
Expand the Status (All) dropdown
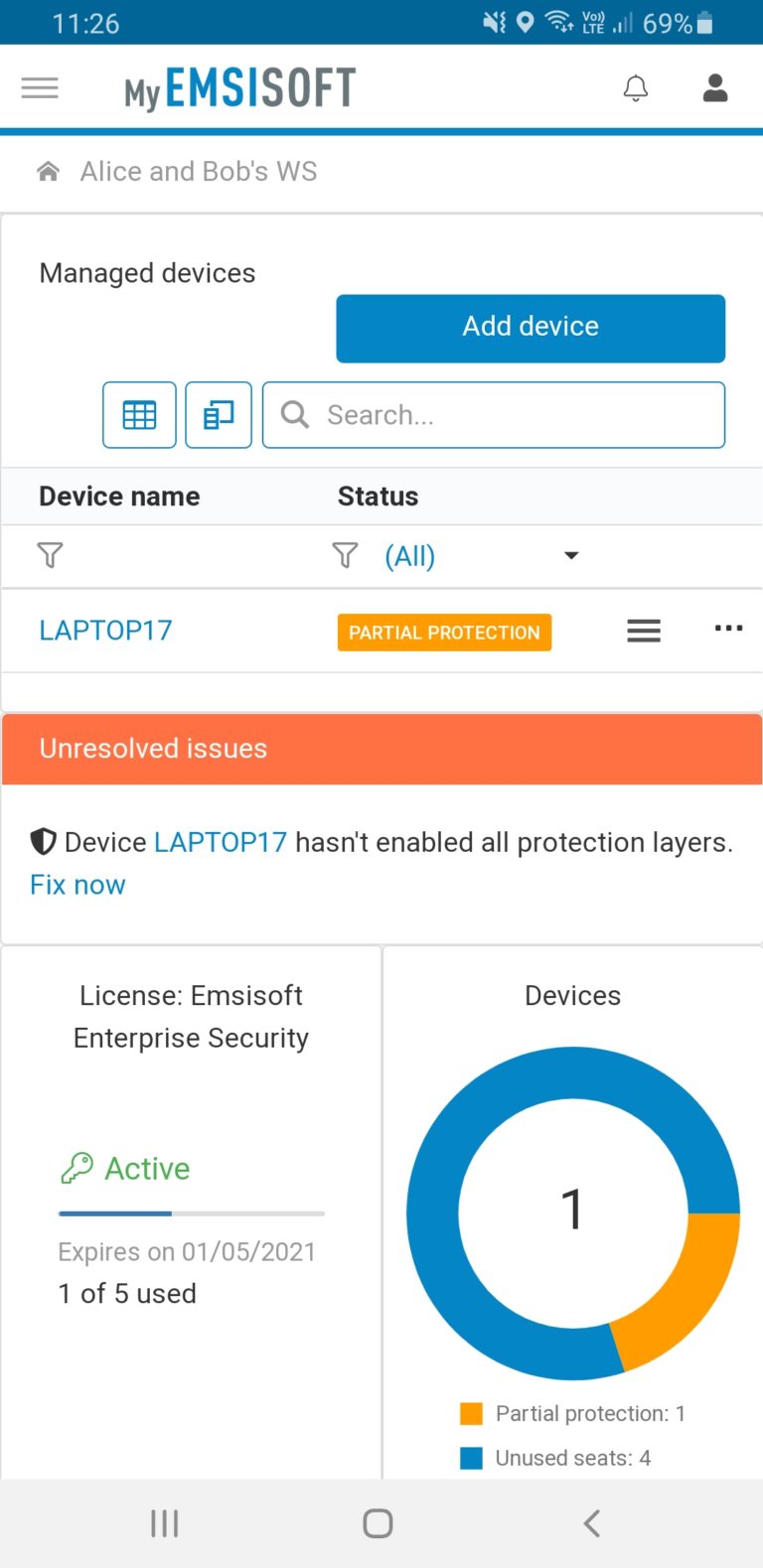pyautogui.click(x=570, y=556)
